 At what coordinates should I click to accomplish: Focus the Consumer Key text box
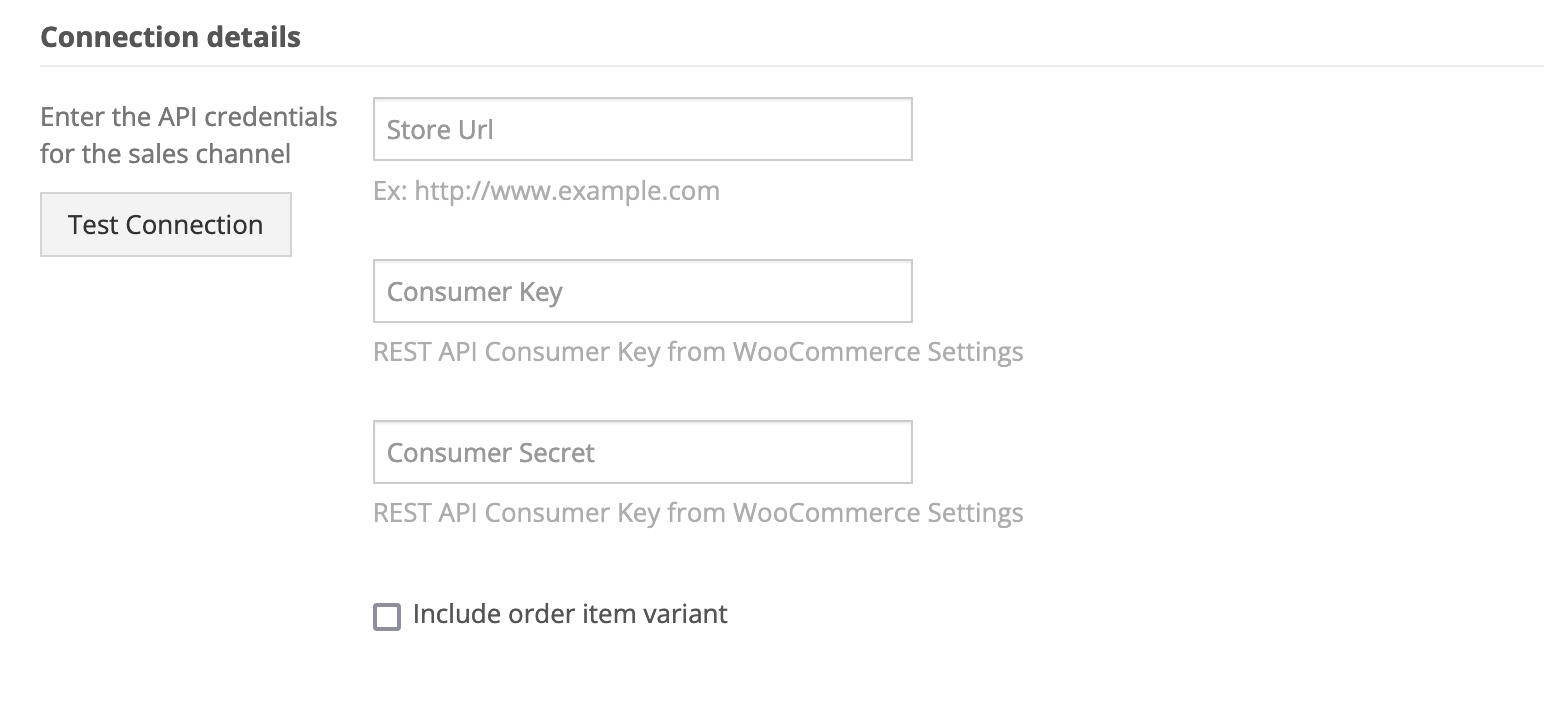tap(642, 291)
